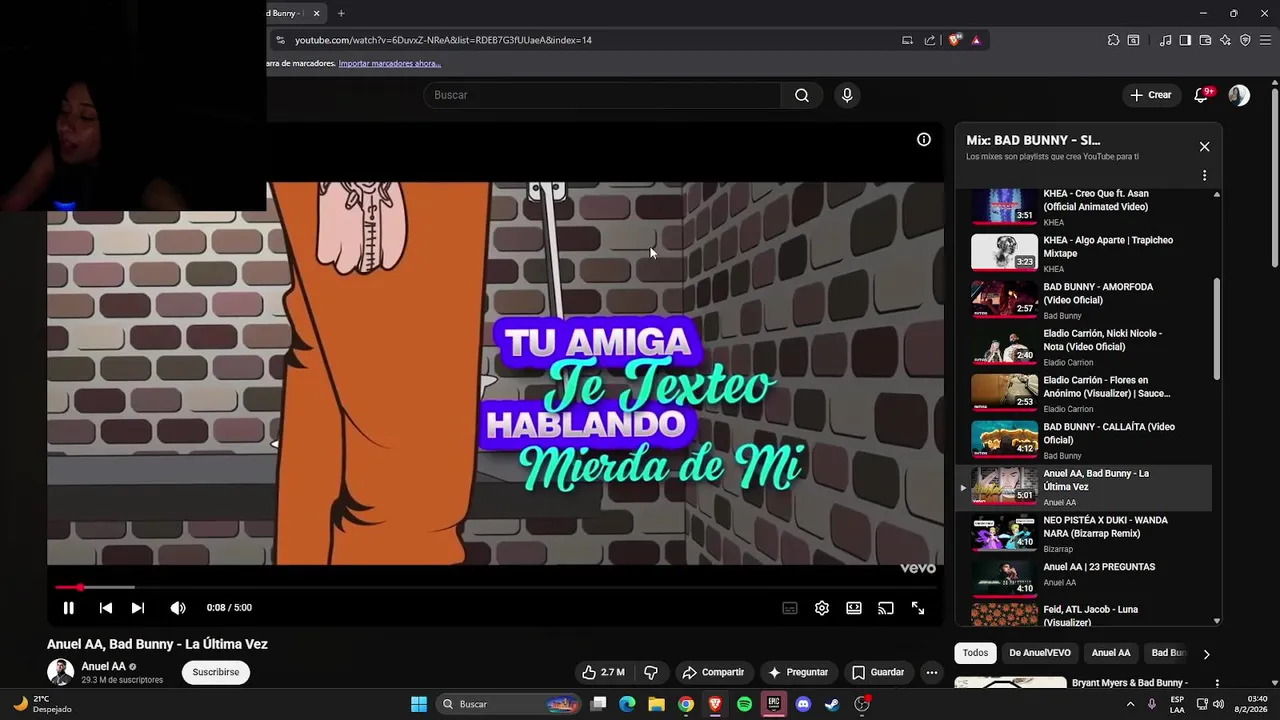Select the De AnuelVEVO chip
Image resolution: width=1280 pixels, height=720 pixels.
click(1039, 653)
